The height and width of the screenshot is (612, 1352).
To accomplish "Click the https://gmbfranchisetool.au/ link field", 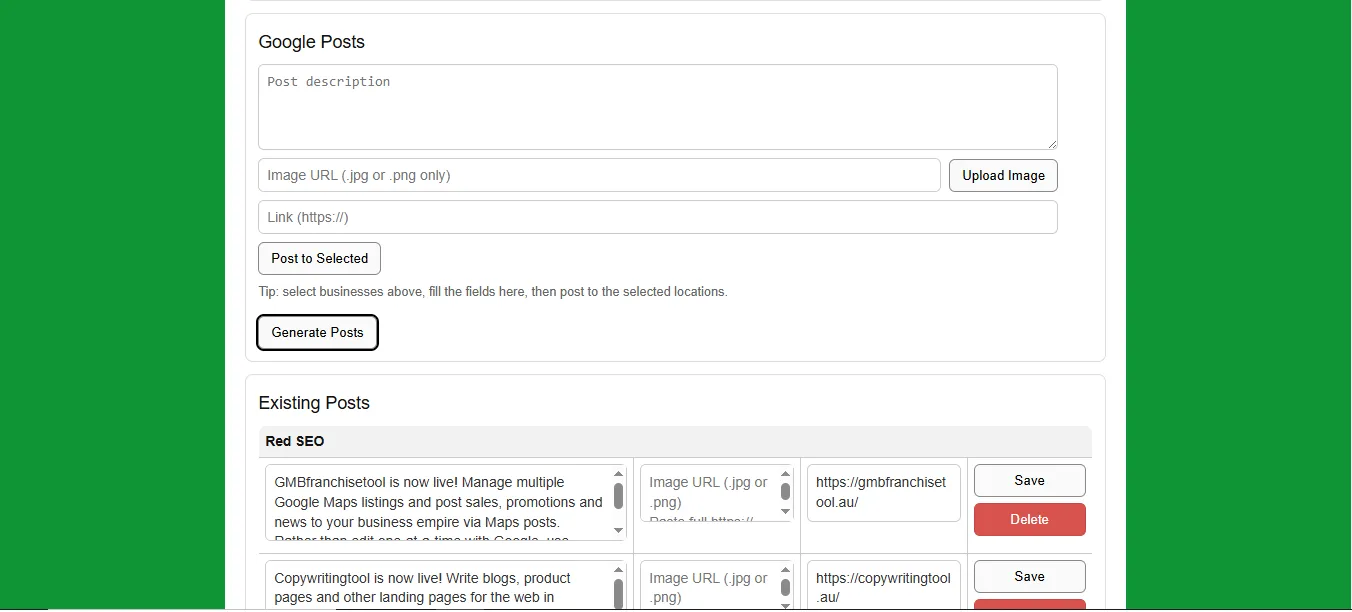I will pos(883,493).
